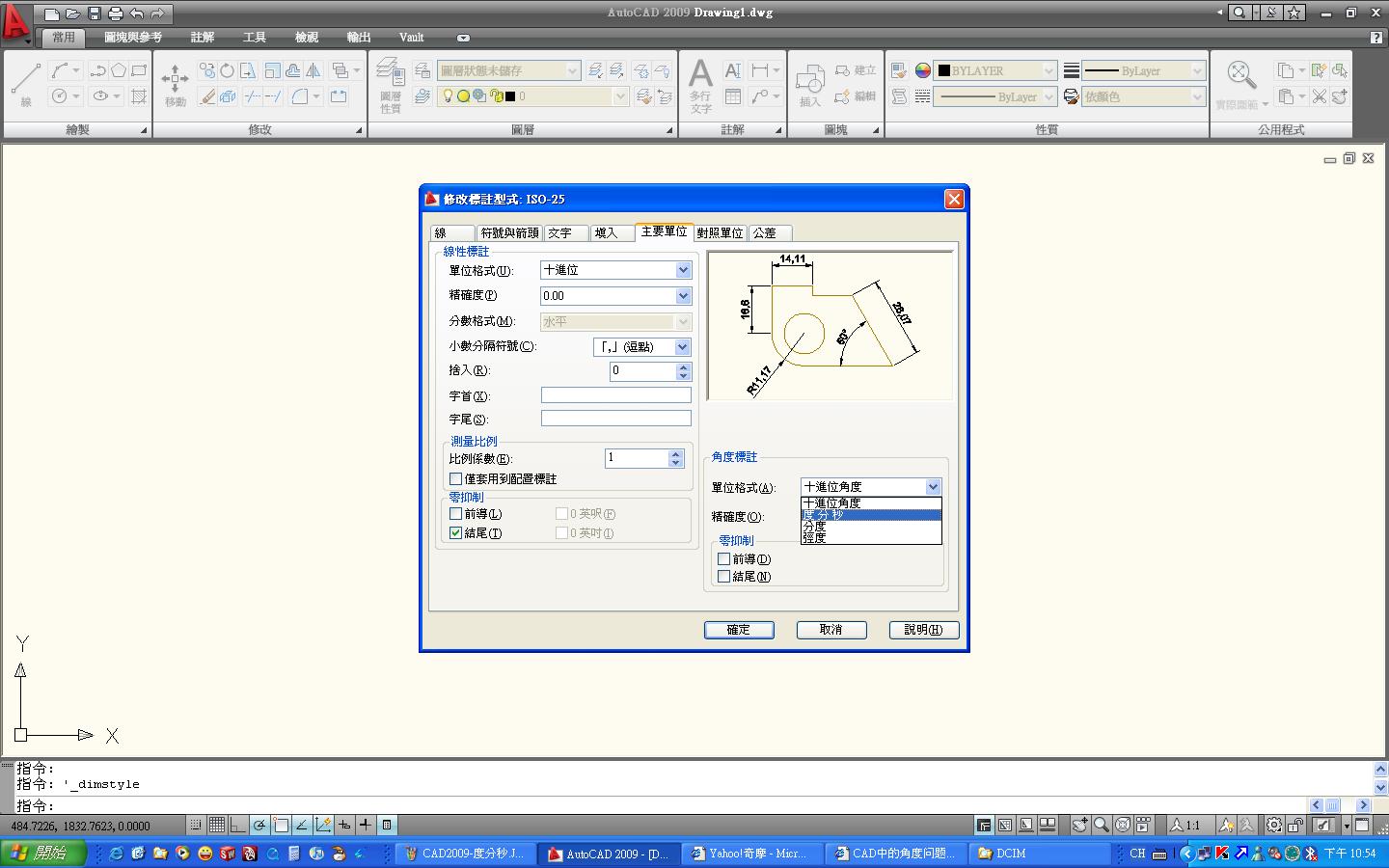Switch to the Yahoo!奇摩 taskbar window

[750, 854]
